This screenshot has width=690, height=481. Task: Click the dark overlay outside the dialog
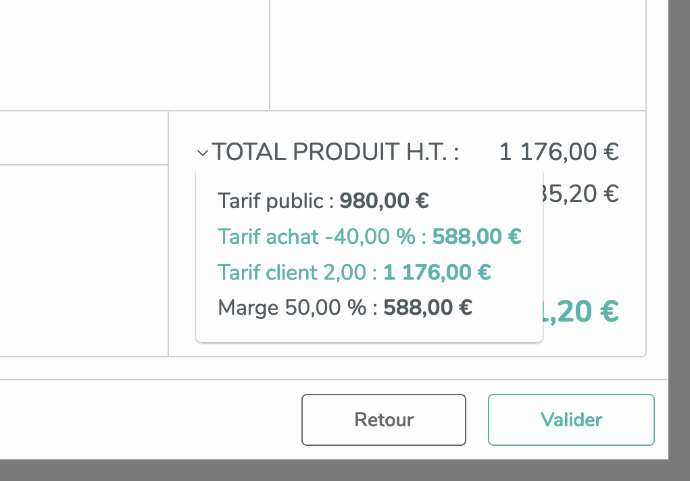point(680,240)
